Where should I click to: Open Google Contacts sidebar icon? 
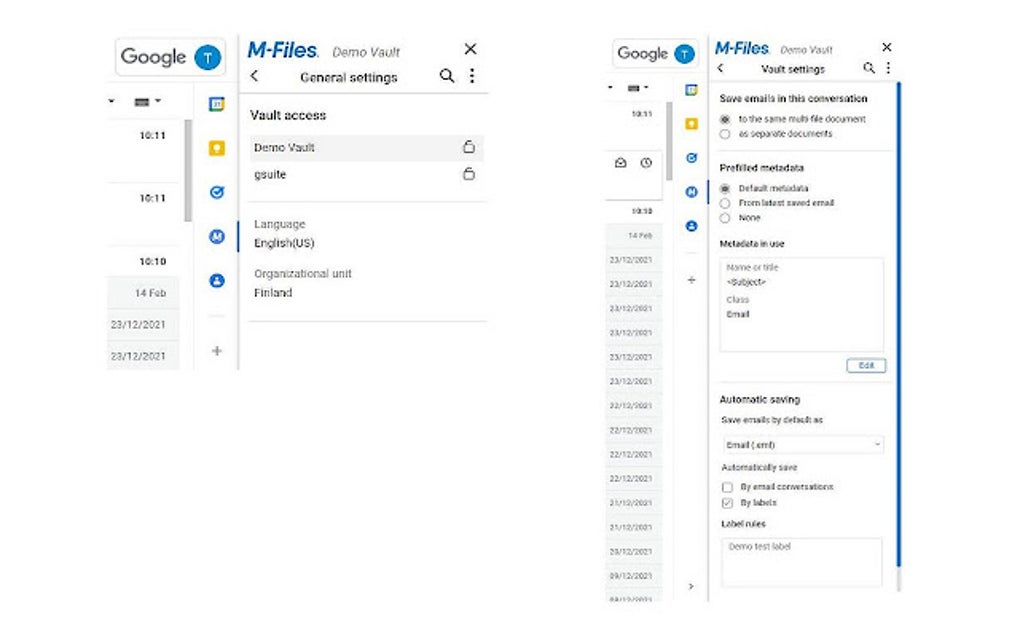216,280
